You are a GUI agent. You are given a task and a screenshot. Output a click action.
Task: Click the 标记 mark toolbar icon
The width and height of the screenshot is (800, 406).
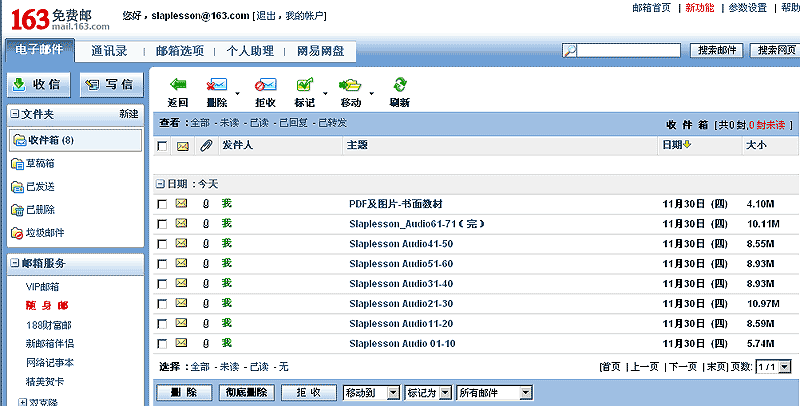[x=305, y=86]
